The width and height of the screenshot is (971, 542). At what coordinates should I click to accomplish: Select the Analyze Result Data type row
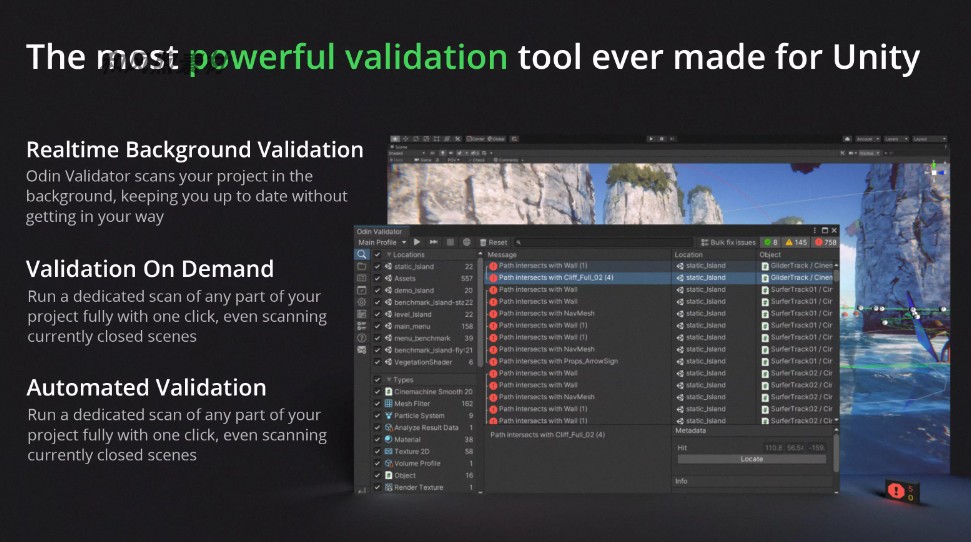(x=424, y=427)
